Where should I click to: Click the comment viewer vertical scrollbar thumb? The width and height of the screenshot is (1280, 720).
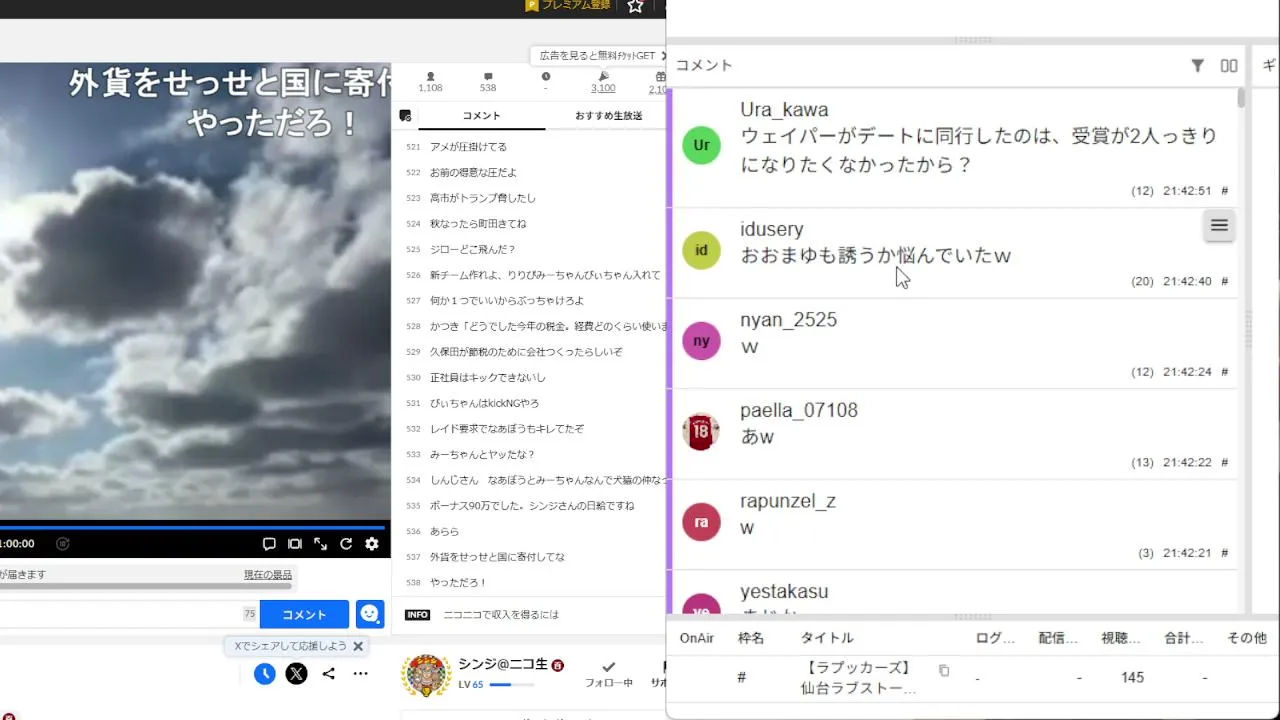[x=1241, y=98]
